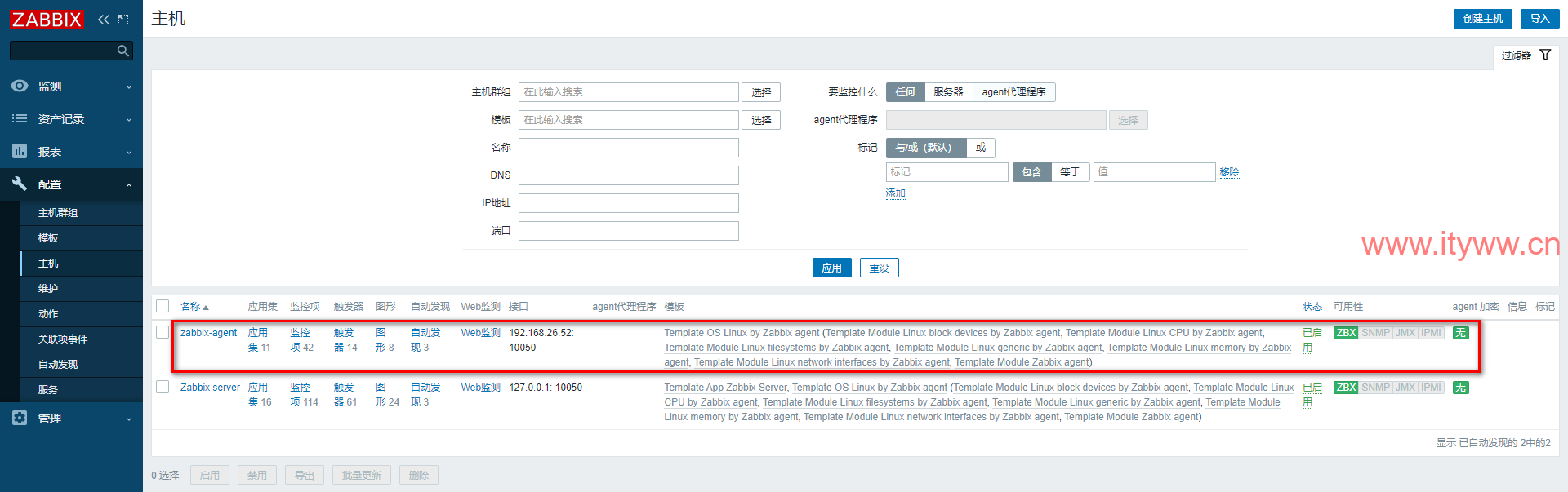This screenshot has width=1568, height=492.
Task: Click JMX badge in Zabbix server row
Action: coord(1405,388)
